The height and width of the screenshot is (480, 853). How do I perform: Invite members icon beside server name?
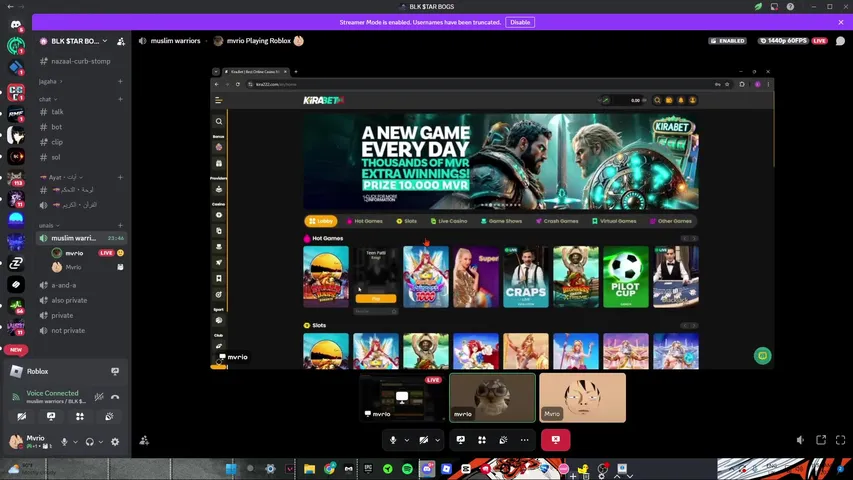click(121, 41)
